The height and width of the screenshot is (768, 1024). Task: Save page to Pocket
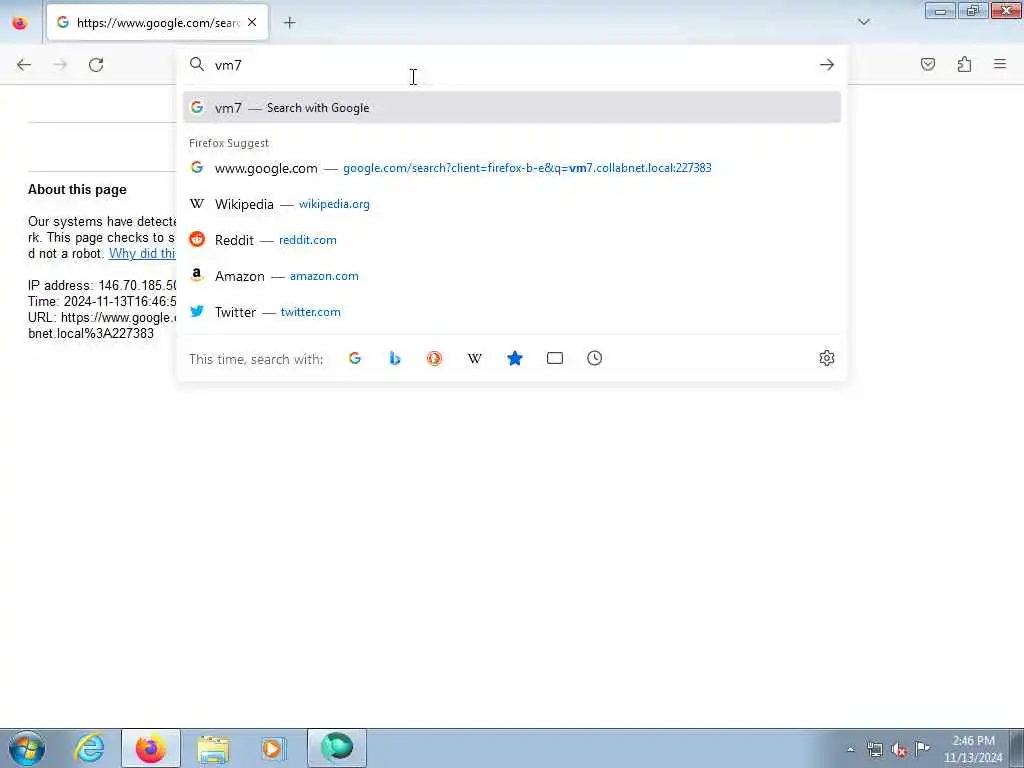tap(928, 64)
